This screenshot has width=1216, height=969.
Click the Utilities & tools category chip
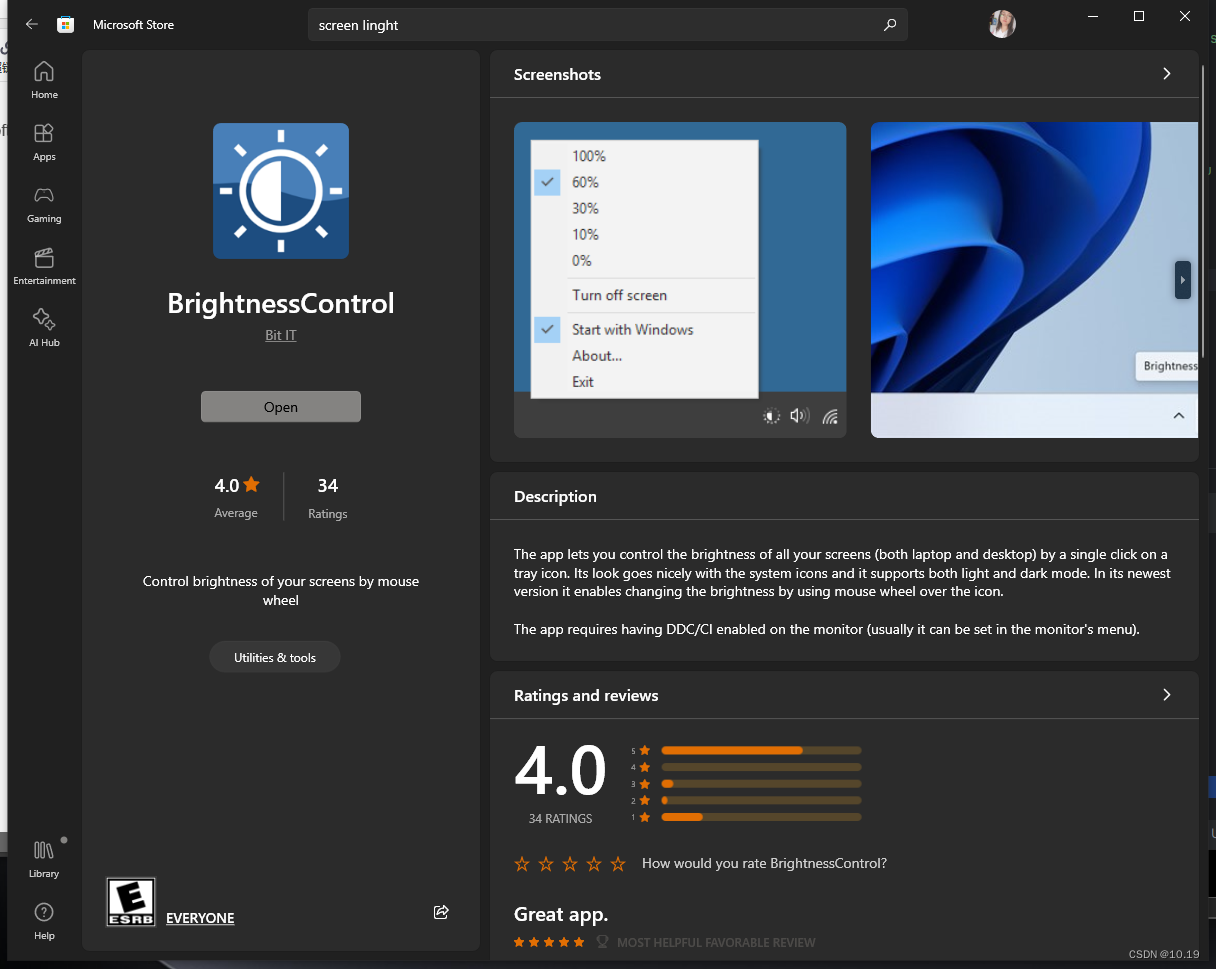tap(275, 657)
